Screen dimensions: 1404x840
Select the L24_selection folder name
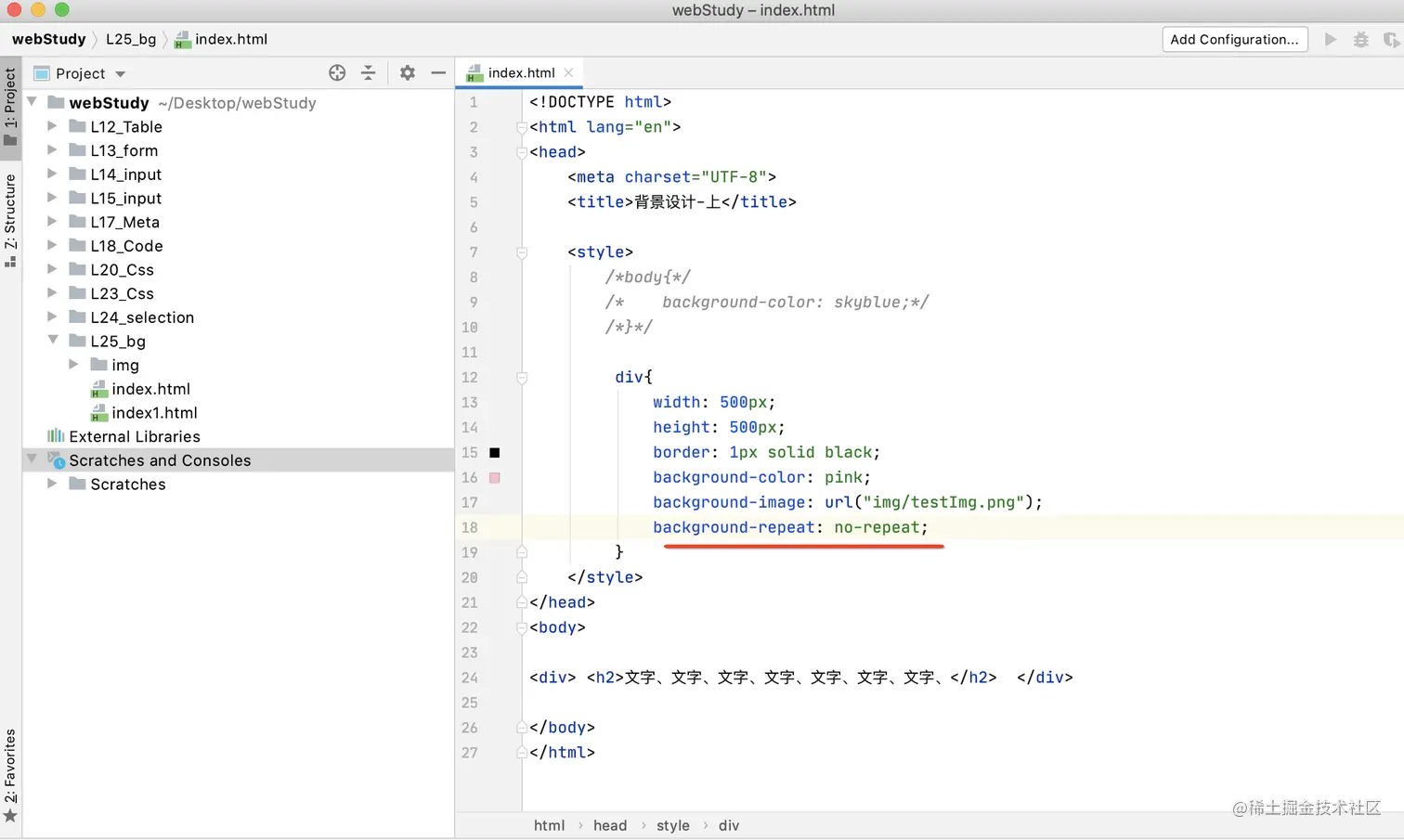click(x=142, y=317)
